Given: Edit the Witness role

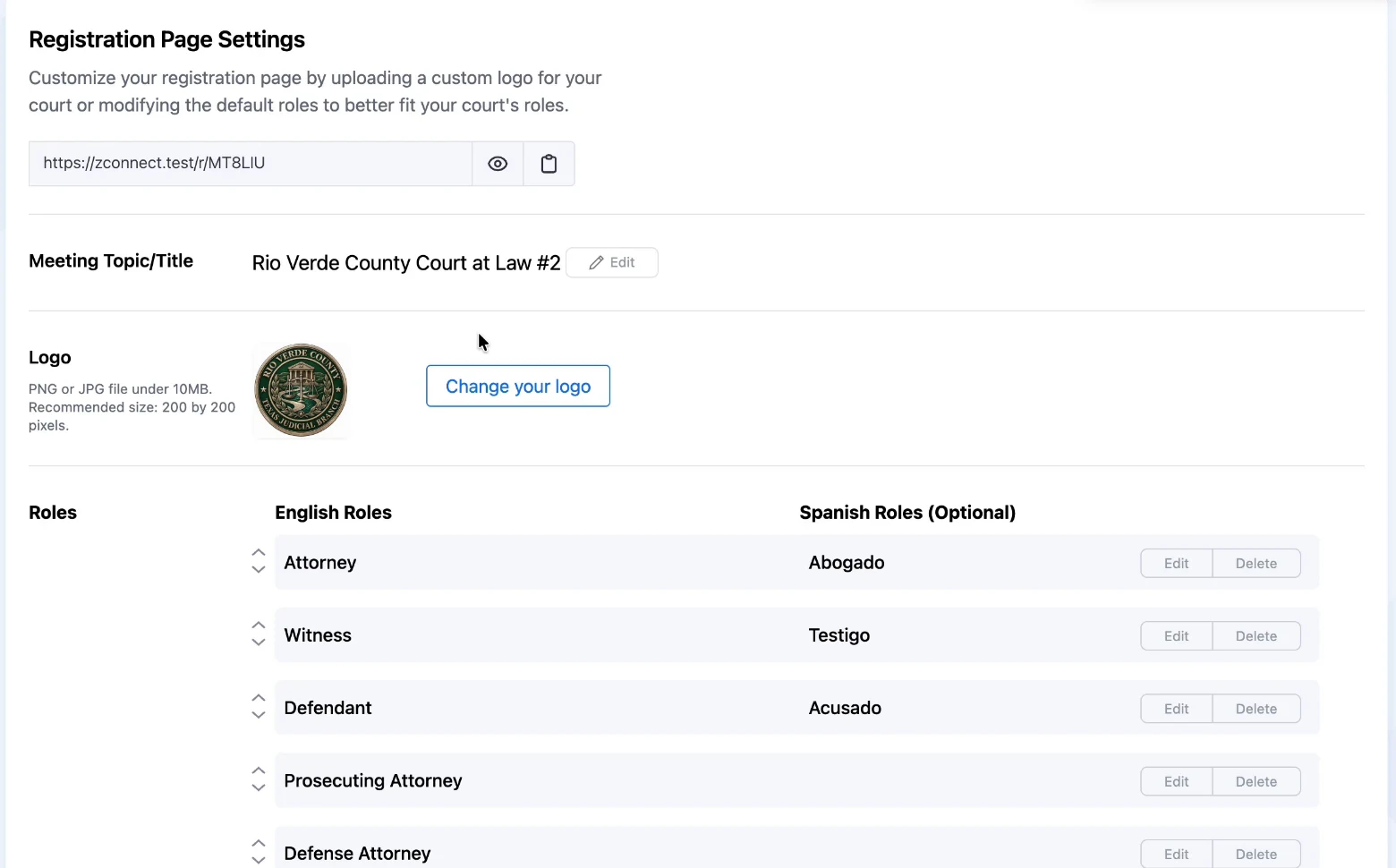Looking at the screenshot, I should click(1176, 635).
